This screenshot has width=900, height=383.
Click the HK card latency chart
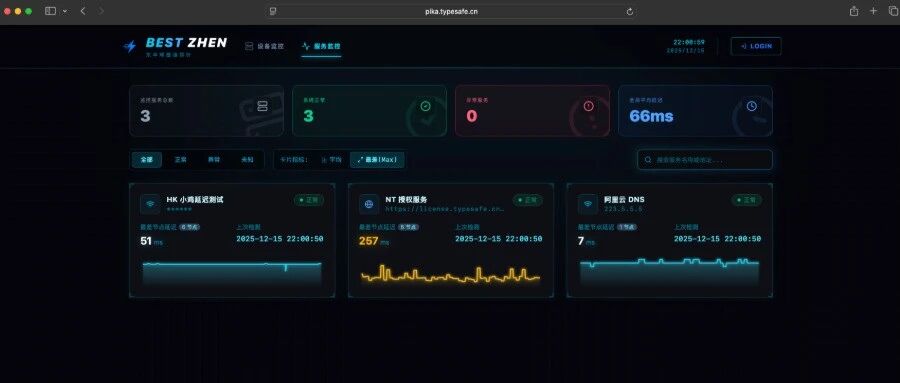click(x=232, y=273)
